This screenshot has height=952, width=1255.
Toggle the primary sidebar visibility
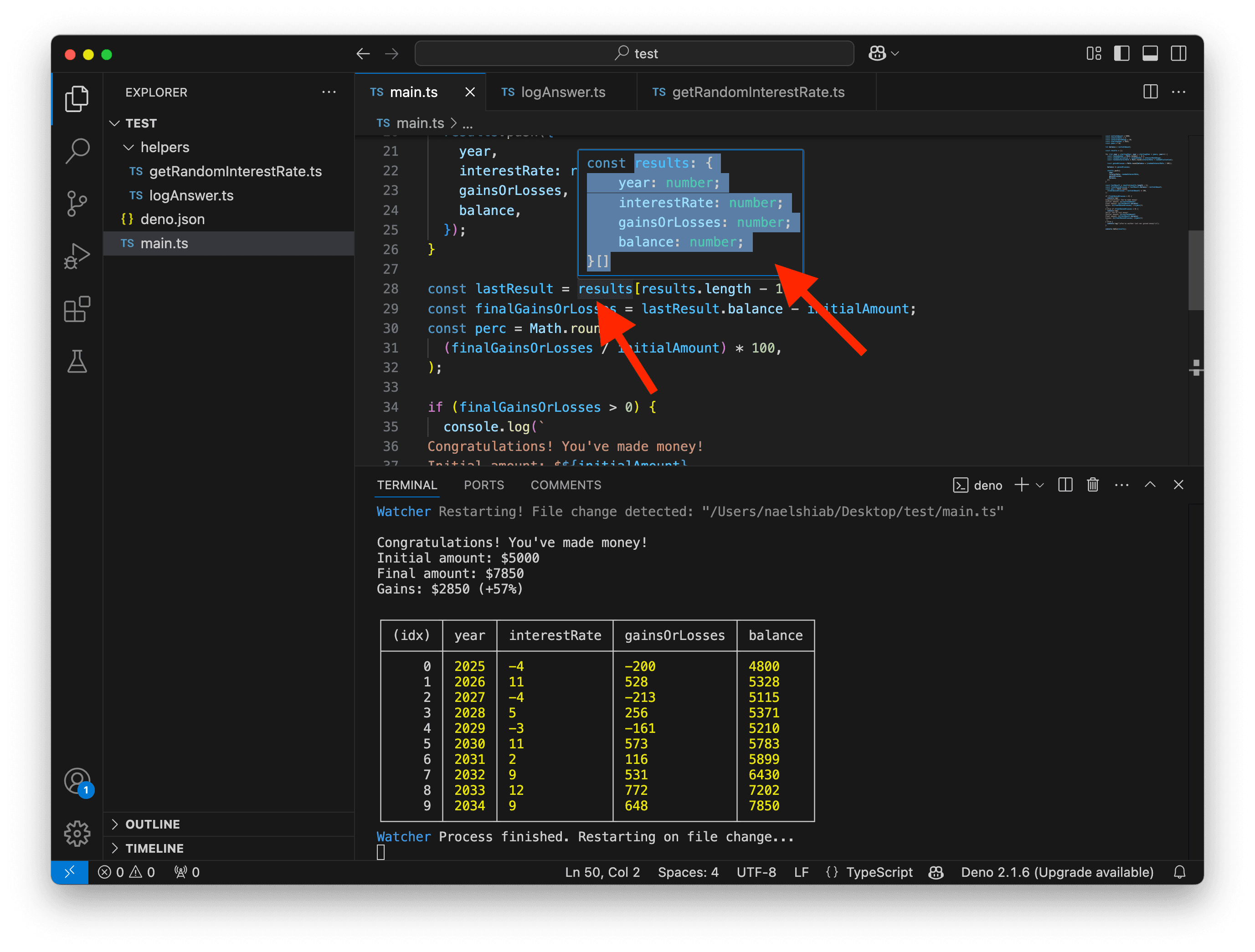1121,53
